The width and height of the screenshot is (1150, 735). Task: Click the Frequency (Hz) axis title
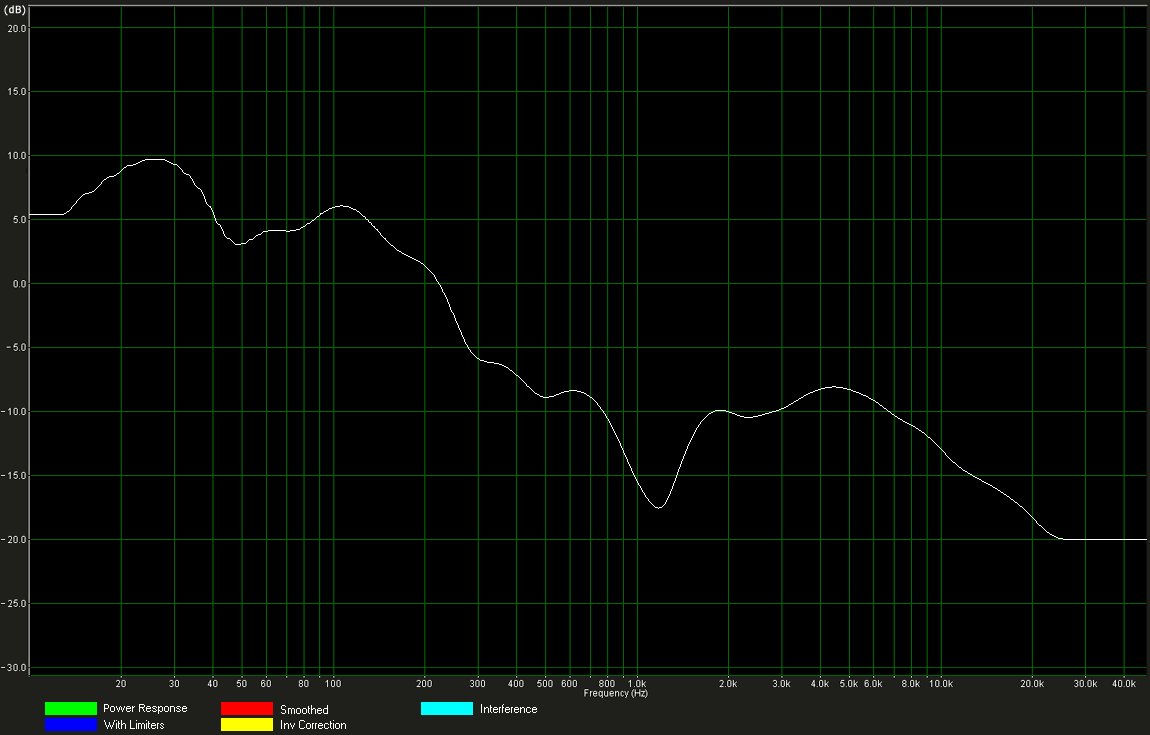tap(615, 693)
